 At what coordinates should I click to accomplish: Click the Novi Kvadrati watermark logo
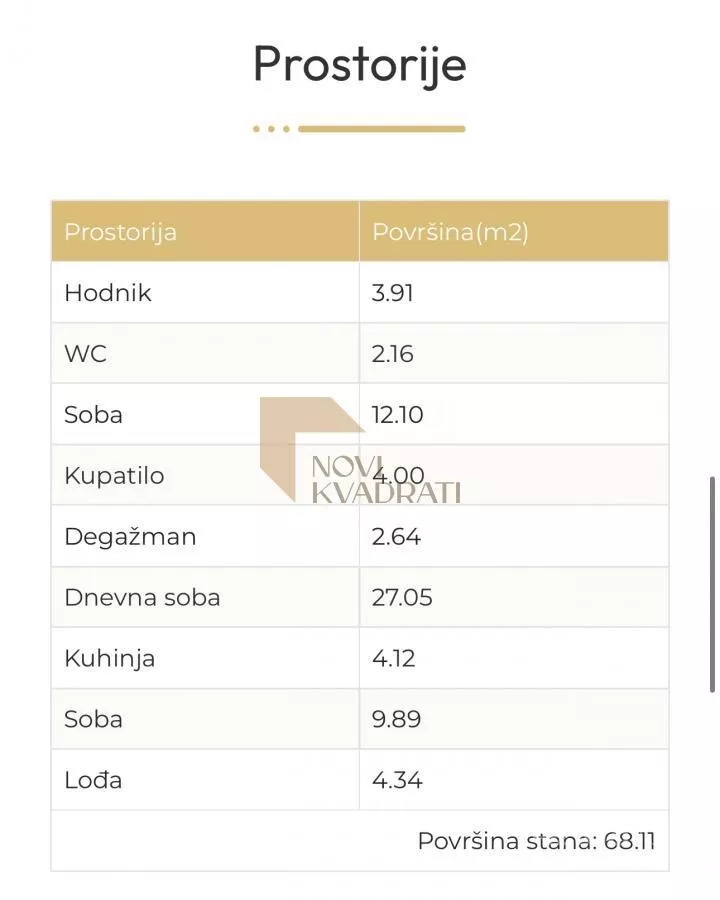360,452
